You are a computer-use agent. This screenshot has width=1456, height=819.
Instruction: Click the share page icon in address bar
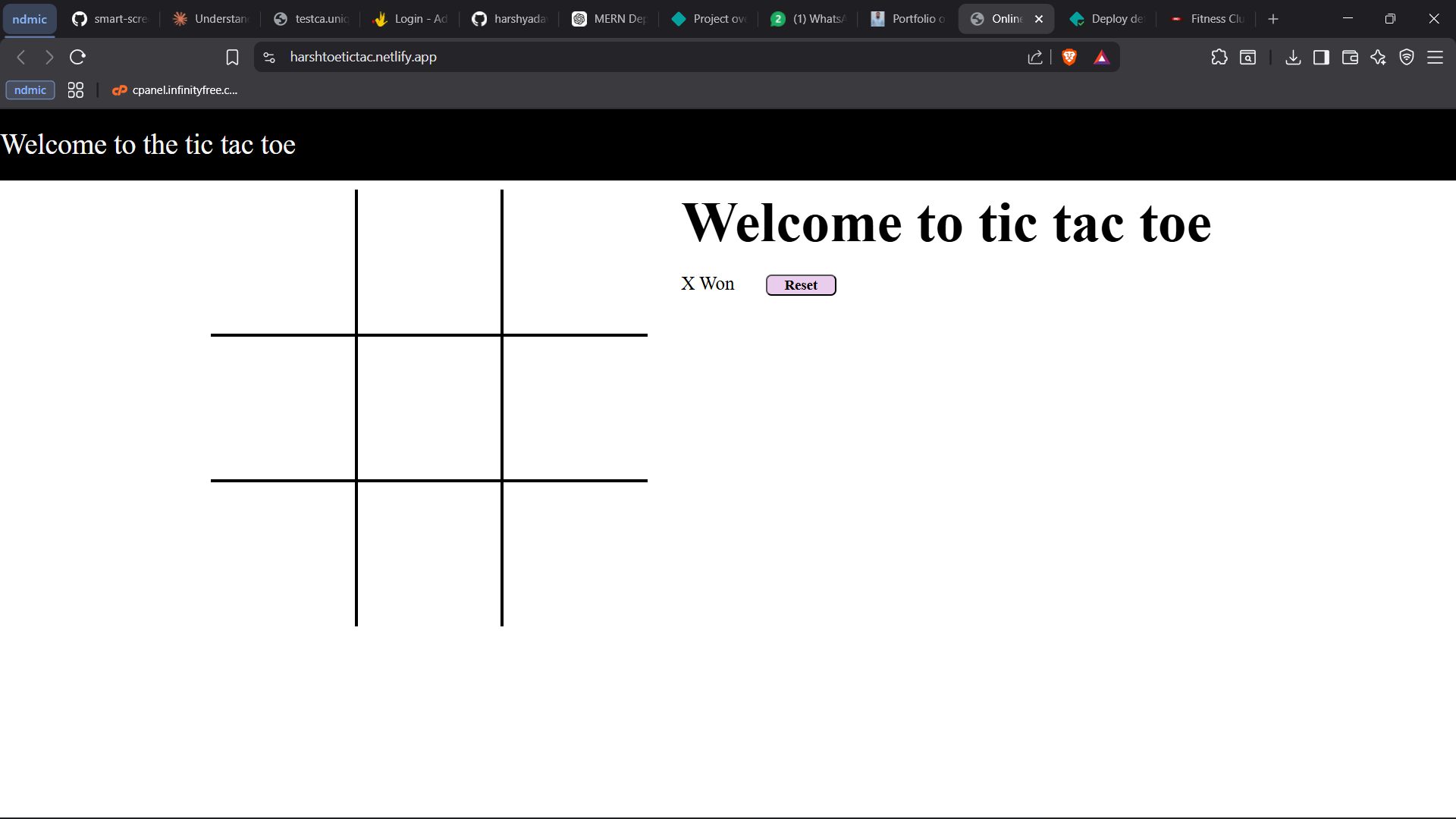1035,57
